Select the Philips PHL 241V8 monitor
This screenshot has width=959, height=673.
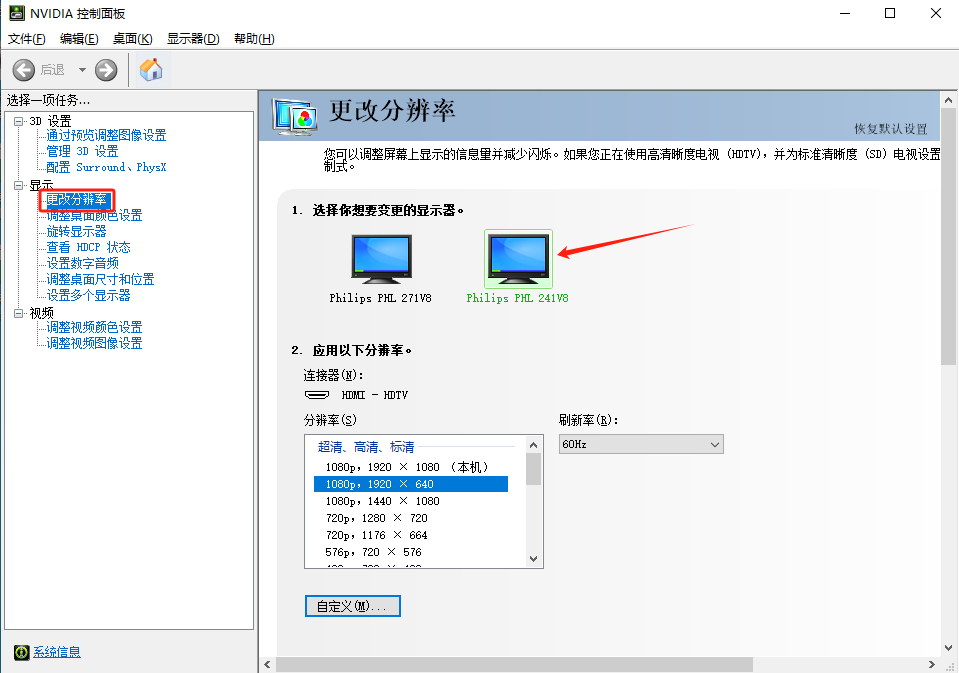pyautogui.click(x=518, y=268)
